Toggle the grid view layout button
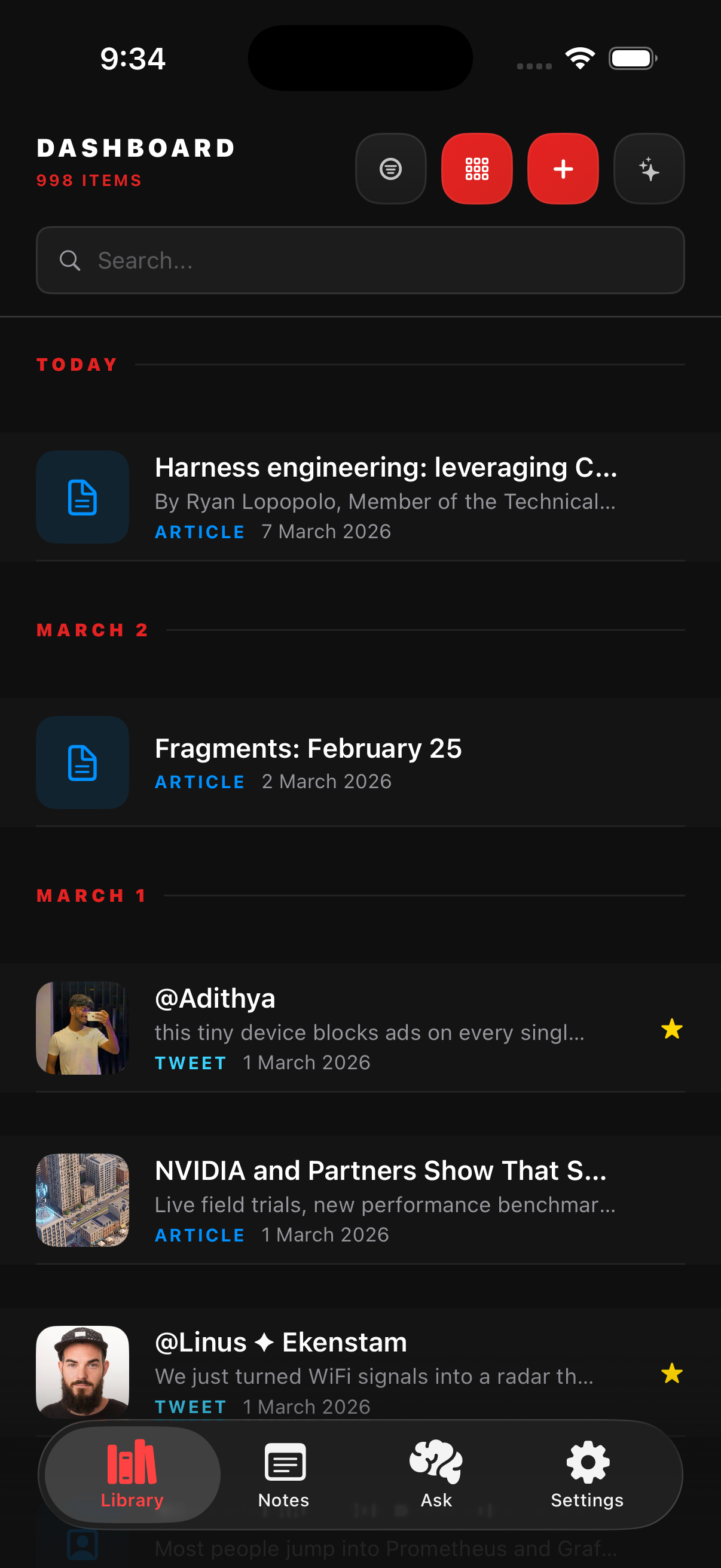Screen dimensions: 721x1568 (x=477, y=169)
